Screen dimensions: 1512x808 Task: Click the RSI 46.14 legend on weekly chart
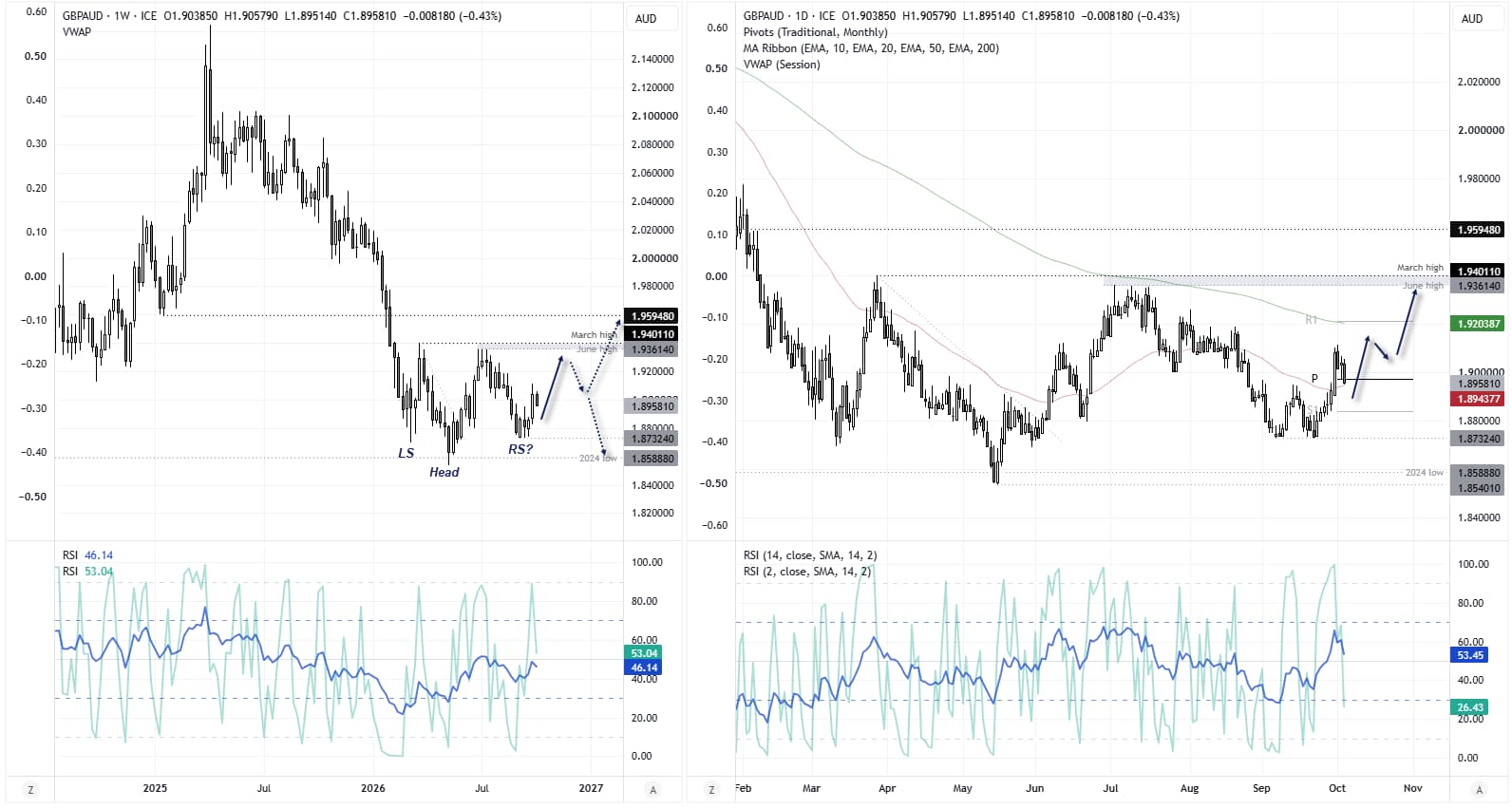click(x=87, y=555)
